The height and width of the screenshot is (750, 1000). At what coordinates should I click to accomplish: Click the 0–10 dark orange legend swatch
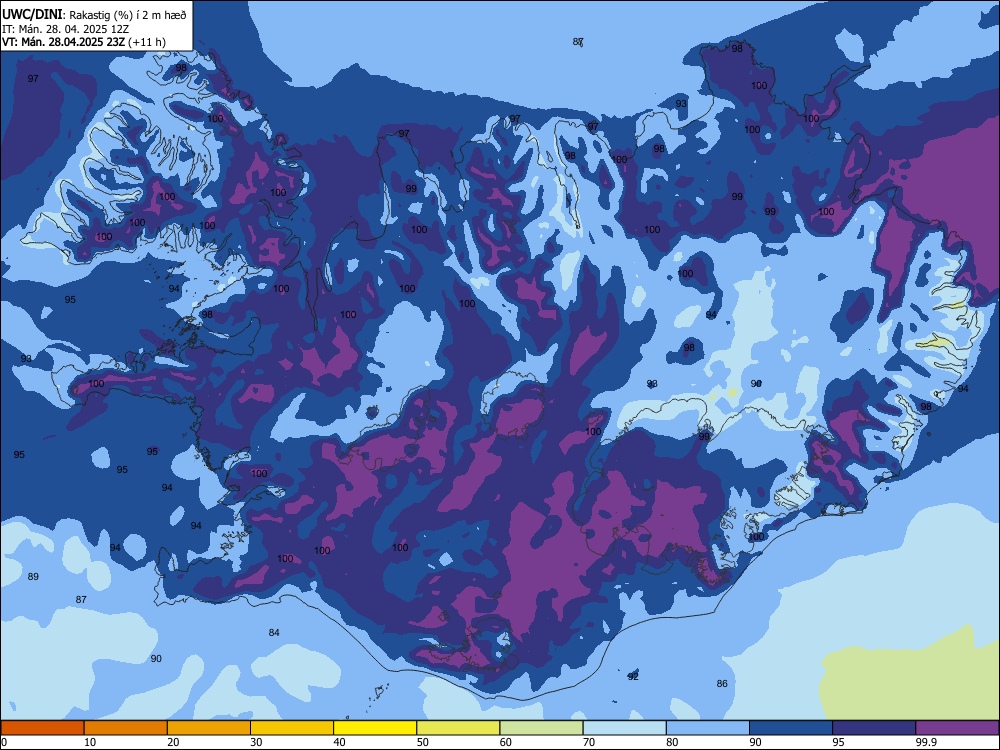[x=42, y=728]
